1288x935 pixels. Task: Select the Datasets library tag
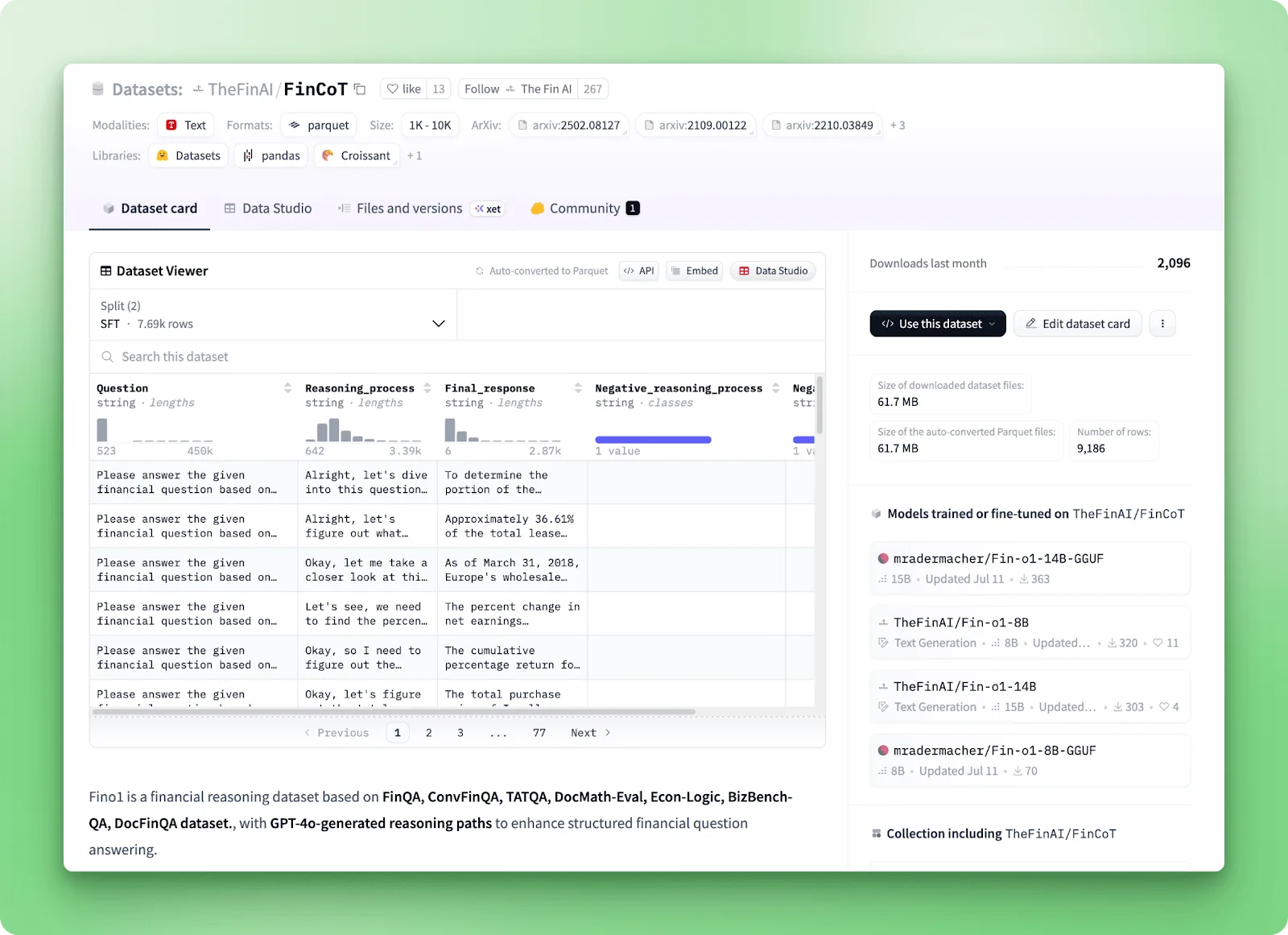[188, 155]
